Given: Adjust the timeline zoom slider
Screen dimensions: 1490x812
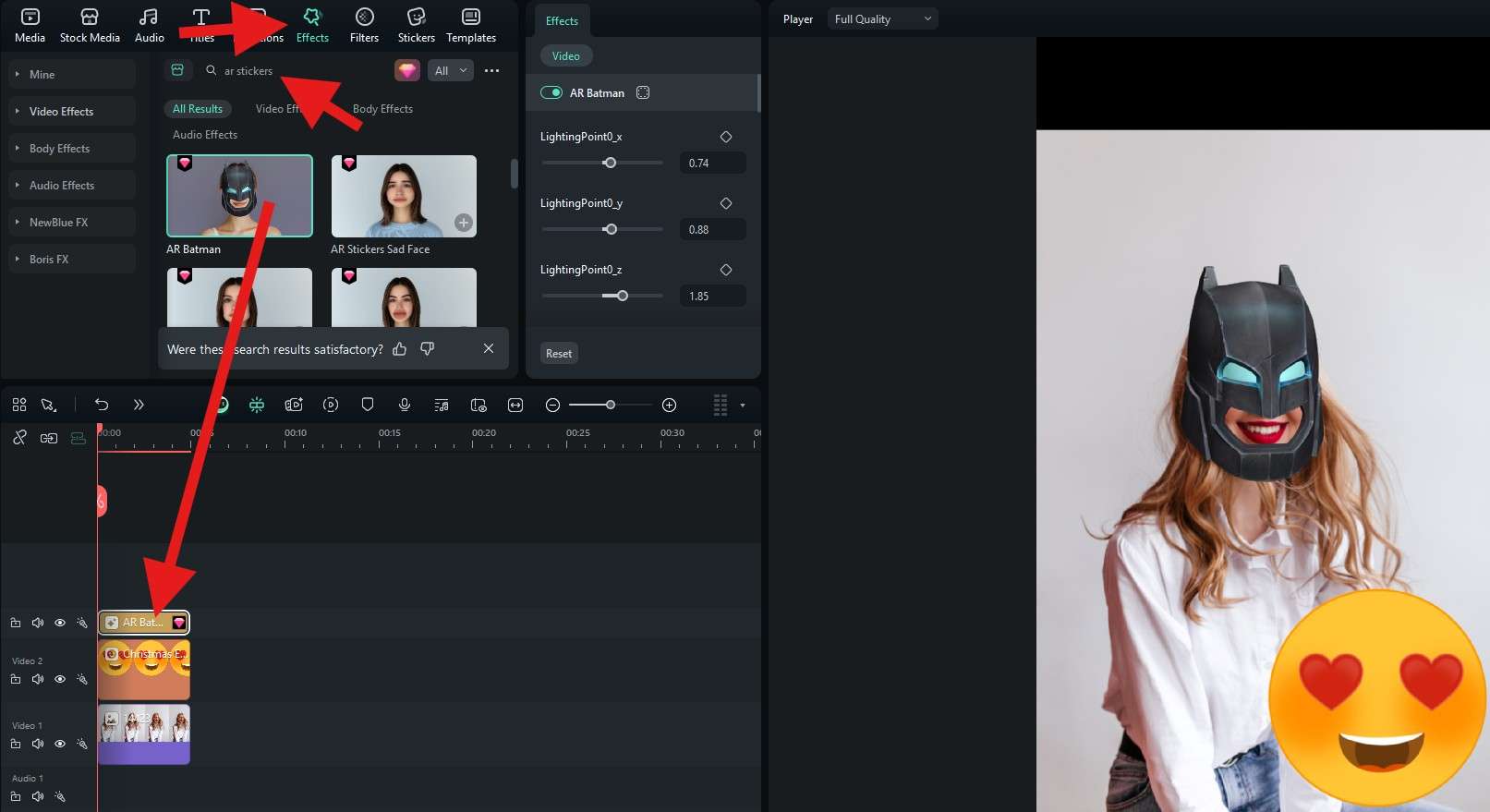Looking at the screenshot, I should pyautogui.click(x=610, y=405).
